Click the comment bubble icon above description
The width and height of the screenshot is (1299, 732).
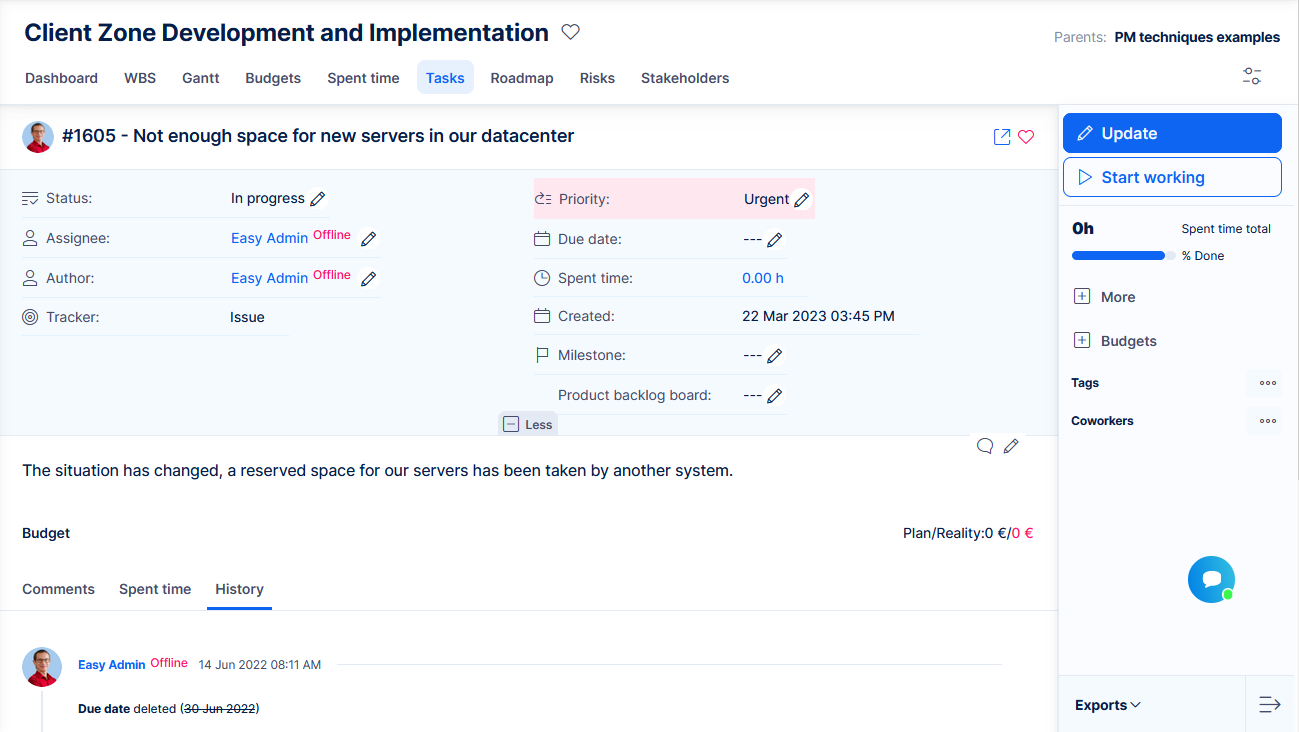click(985, 446)
